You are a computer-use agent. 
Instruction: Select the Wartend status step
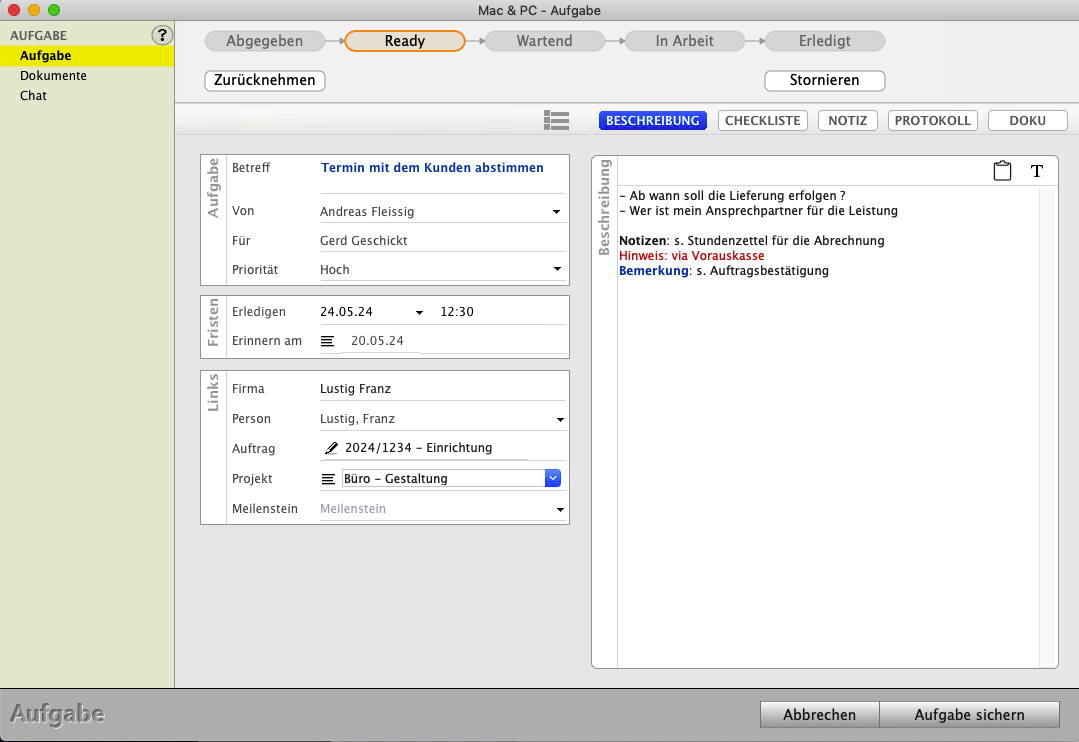point(544,41)
